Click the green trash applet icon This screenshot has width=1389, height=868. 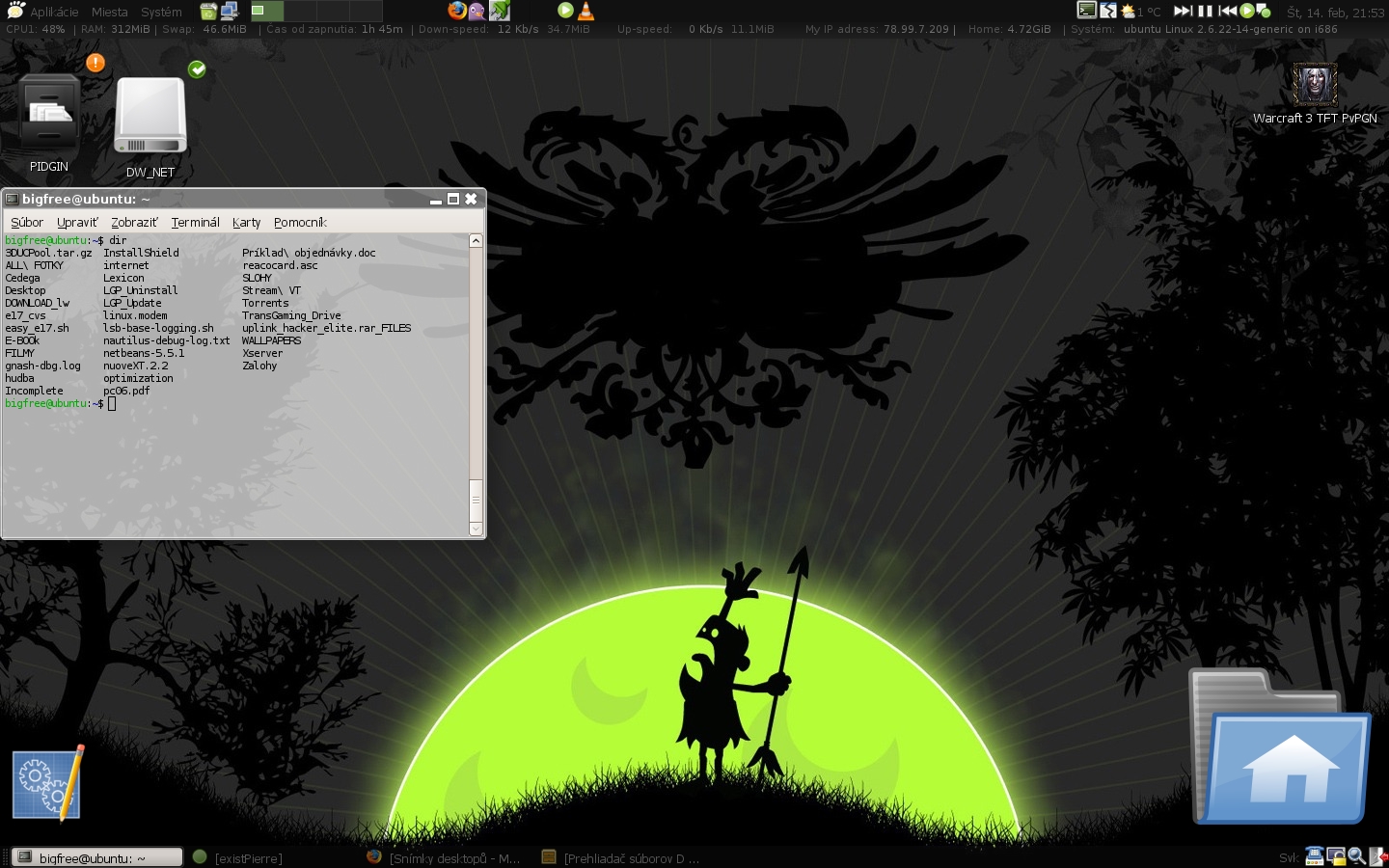pyautogui.click(x=208, y=12)
